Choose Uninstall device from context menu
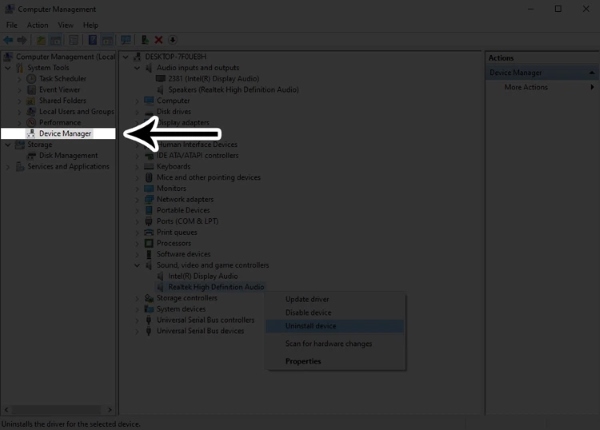 (335, 326)
